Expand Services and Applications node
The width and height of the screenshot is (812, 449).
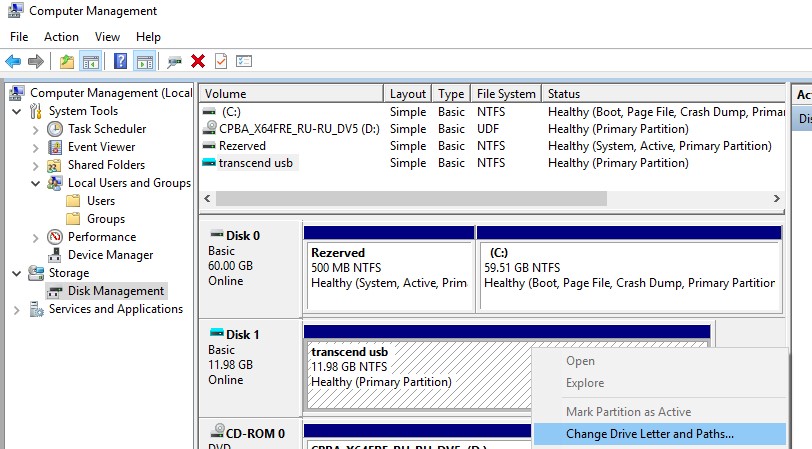[x=17, y=309]
